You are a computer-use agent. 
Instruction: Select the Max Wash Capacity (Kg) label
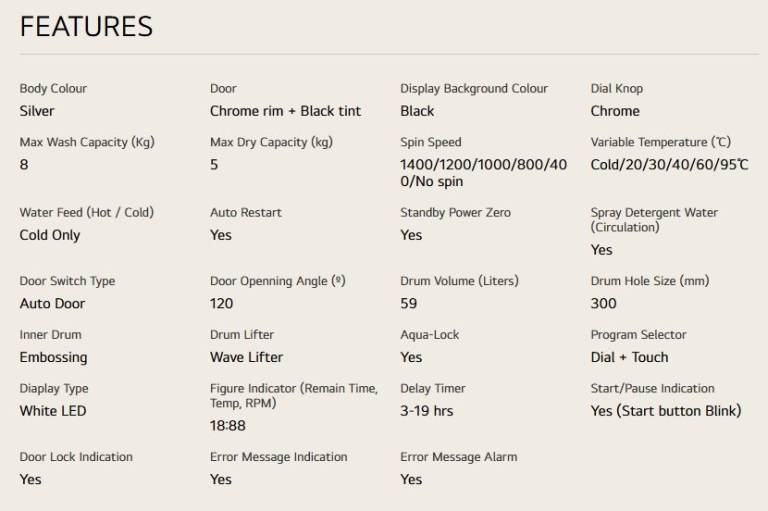click(87, 142)
